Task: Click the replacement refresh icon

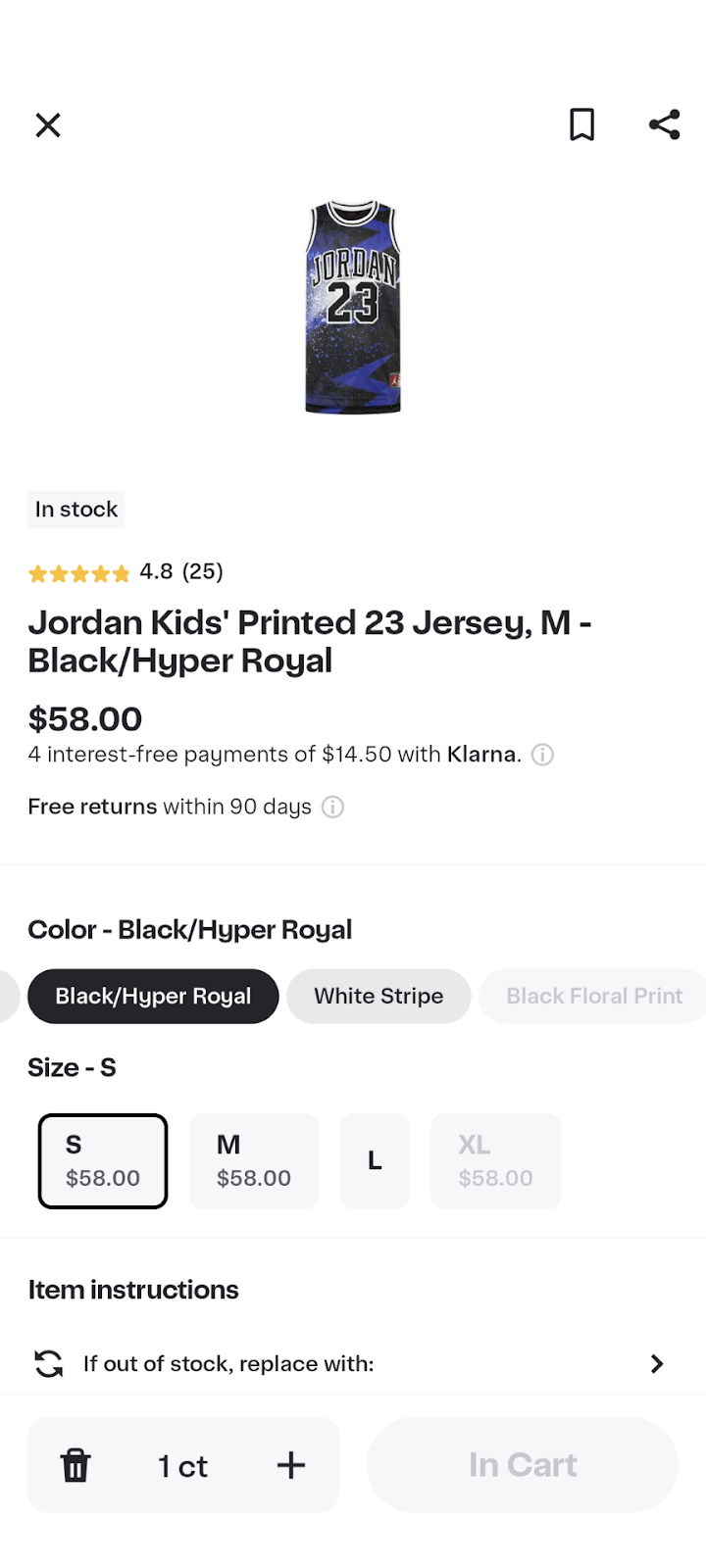Action: [47, 1363]
